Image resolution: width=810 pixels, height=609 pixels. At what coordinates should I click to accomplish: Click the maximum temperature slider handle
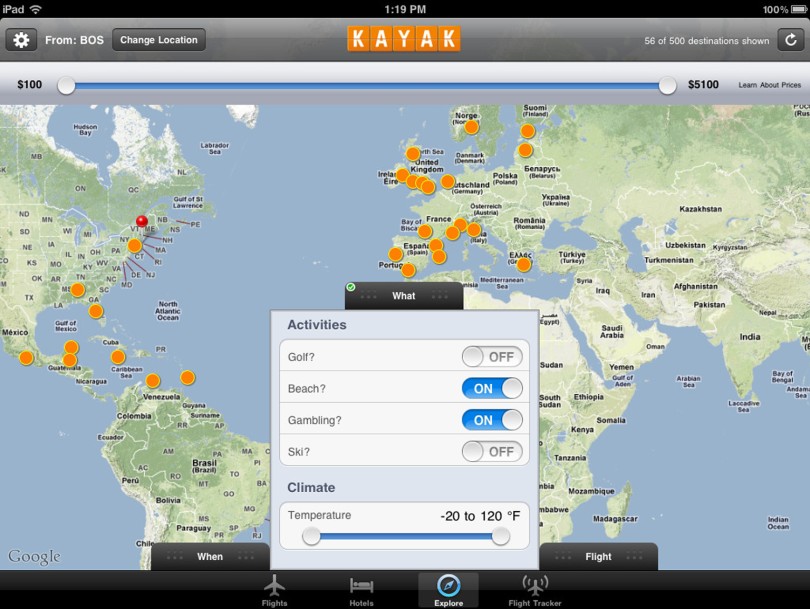[x=501, y=536]
